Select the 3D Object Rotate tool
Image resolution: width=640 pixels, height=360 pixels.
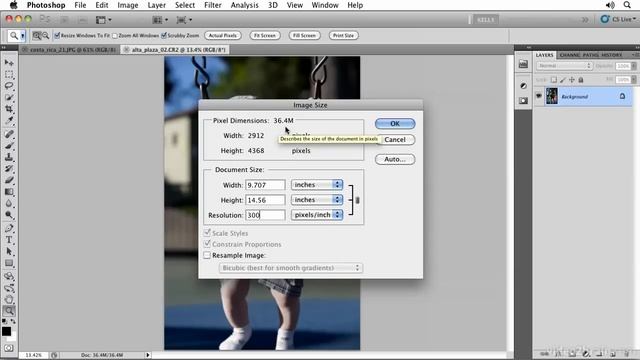9,276
